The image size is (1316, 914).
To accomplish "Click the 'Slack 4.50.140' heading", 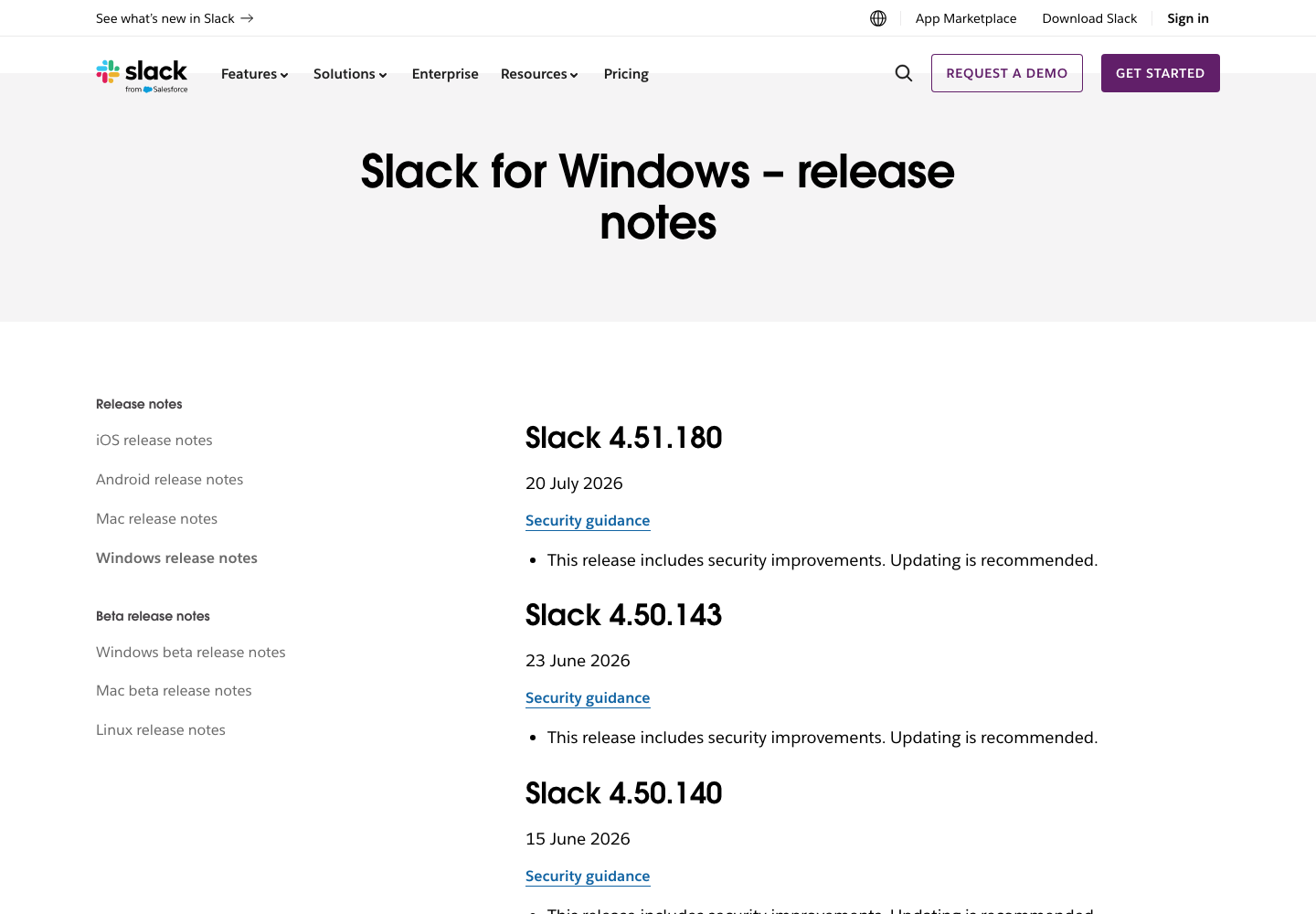I will pos(623,793).
